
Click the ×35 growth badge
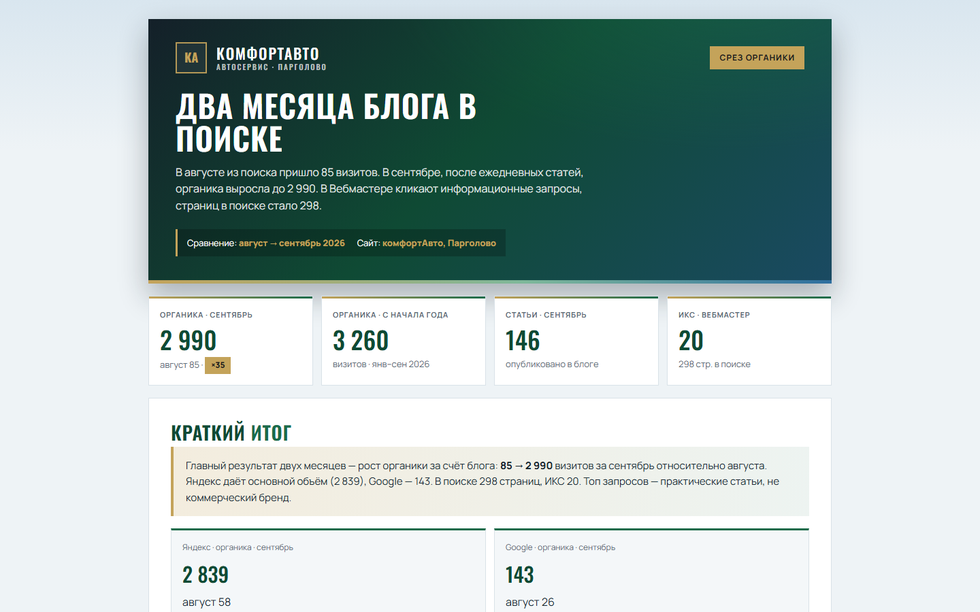tap(218, 365)
